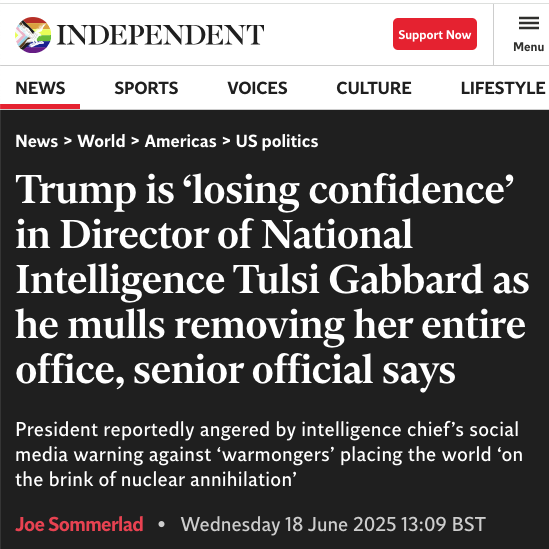Screen dimensions: 549x549
Task: Click the breadcrumb chevron between News and World
Action: pyautogui.click(x=68, y=141)
